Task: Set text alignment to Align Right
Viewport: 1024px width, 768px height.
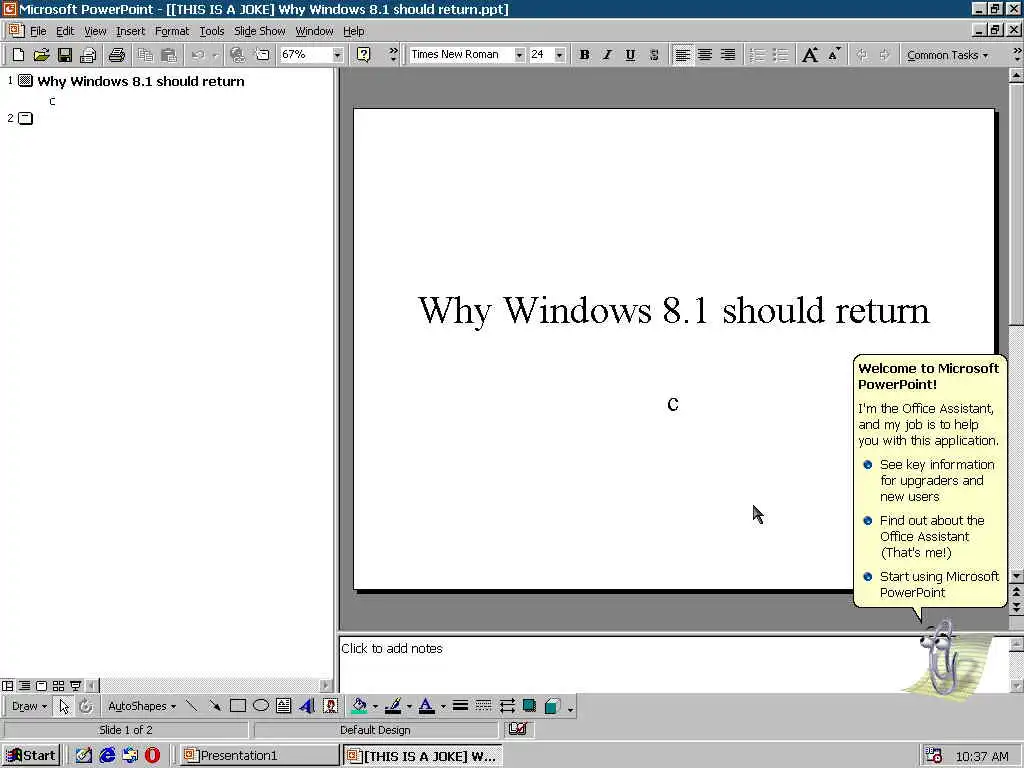Action: tap(728, 55)
